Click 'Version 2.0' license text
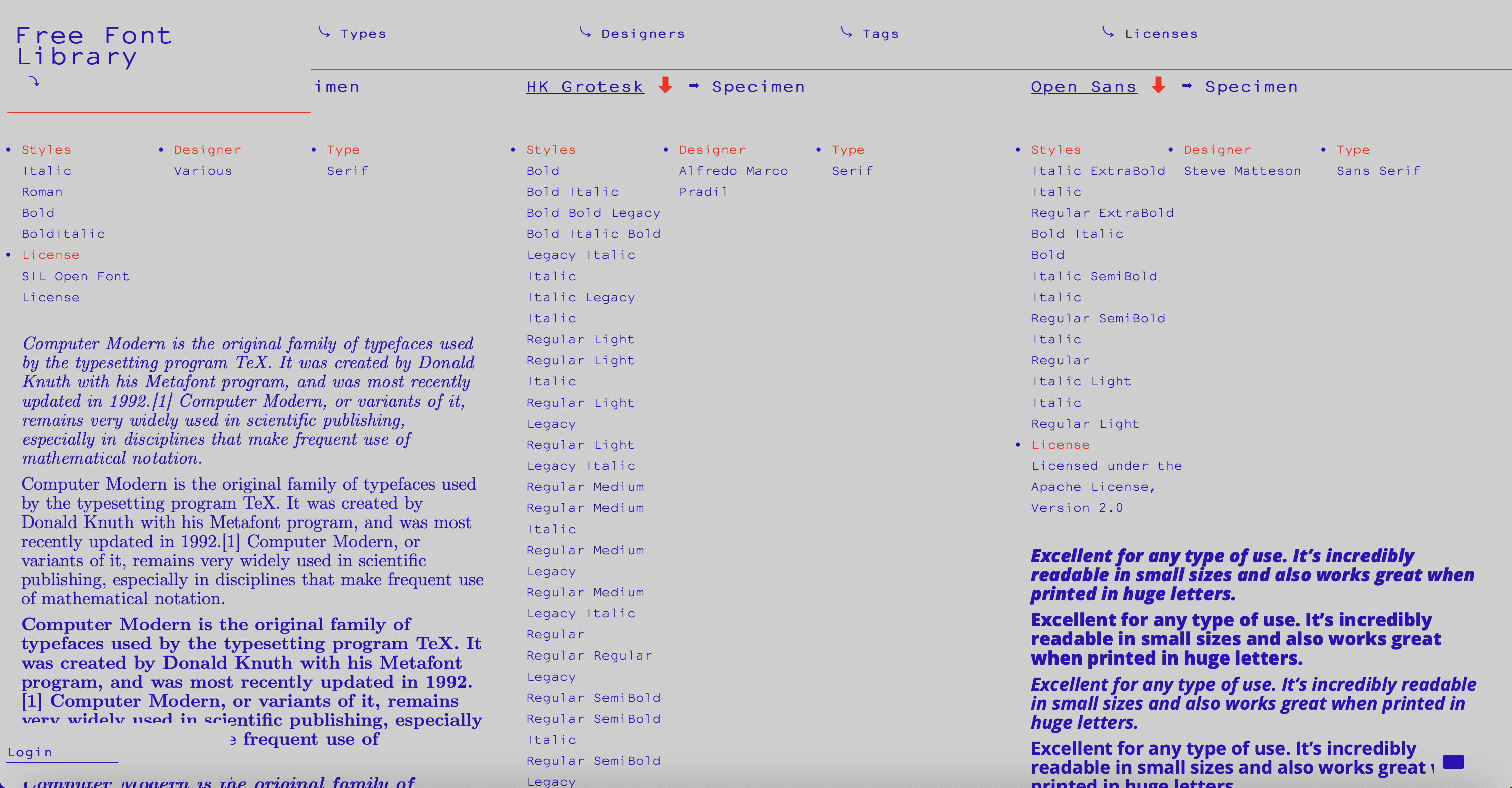The width and height of the screenshot is (1512, 788). [1077, 508]
